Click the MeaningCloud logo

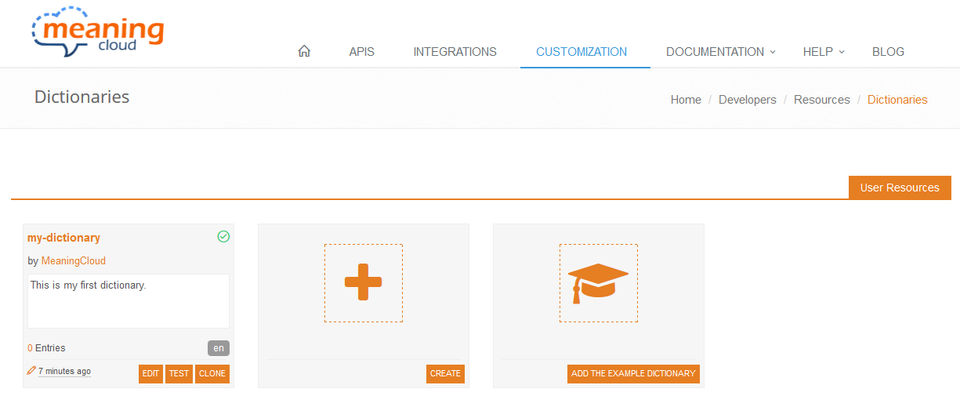click(x=97, y=31)
